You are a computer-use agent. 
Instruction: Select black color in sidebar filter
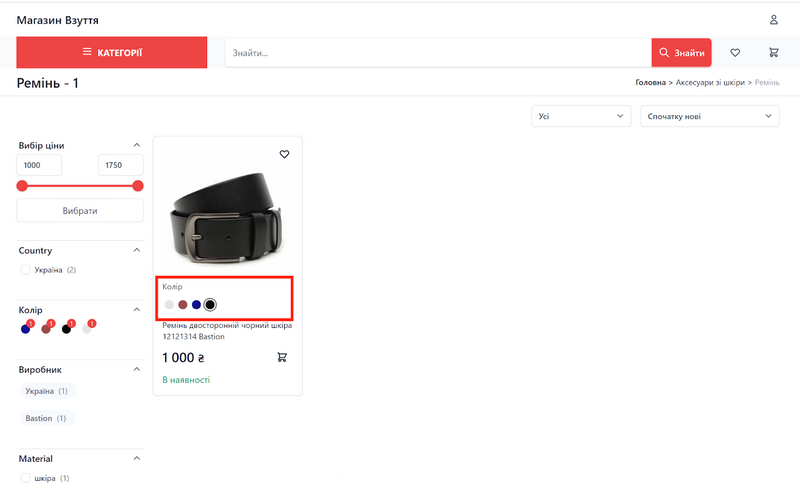66,329
